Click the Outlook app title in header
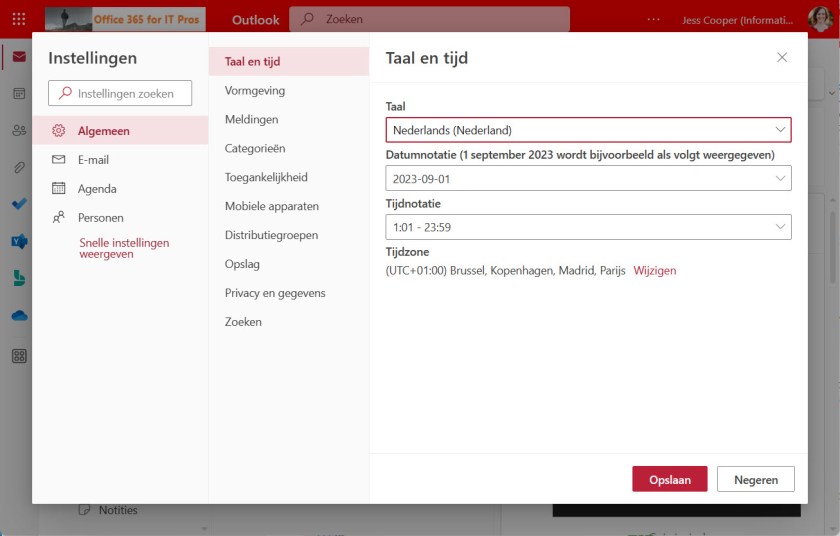The width and height of the screenshot is (840, 536). point(256,20)
